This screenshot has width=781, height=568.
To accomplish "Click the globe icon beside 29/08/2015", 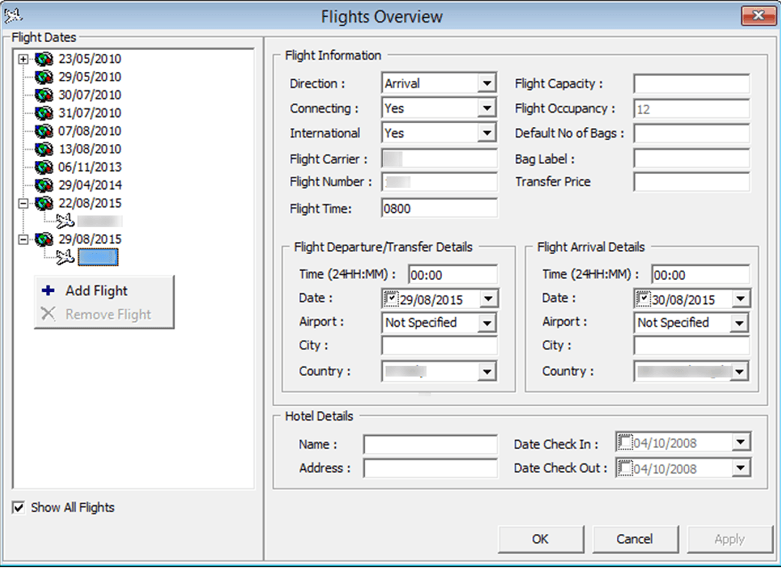I will [44, 239].
